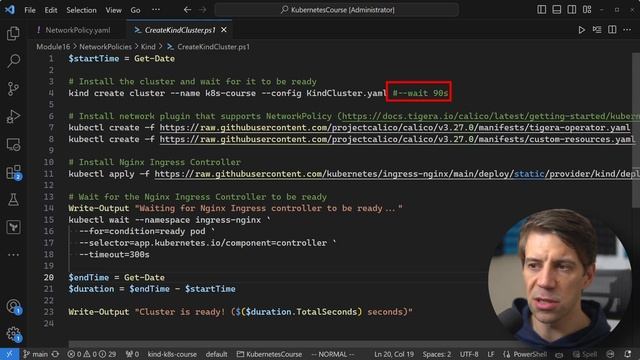
Task: Open ingress-nginx deploy URL on line 11
Action: (x=397, y=174)
